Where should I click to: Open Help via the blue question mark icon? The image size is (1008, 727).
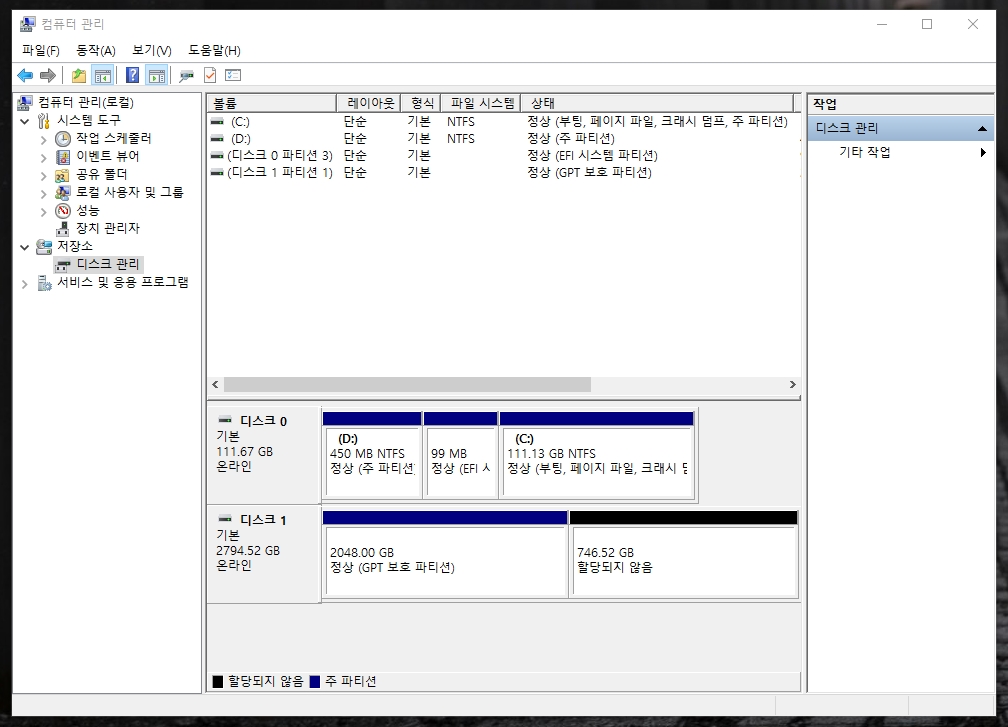coord(132,76)
